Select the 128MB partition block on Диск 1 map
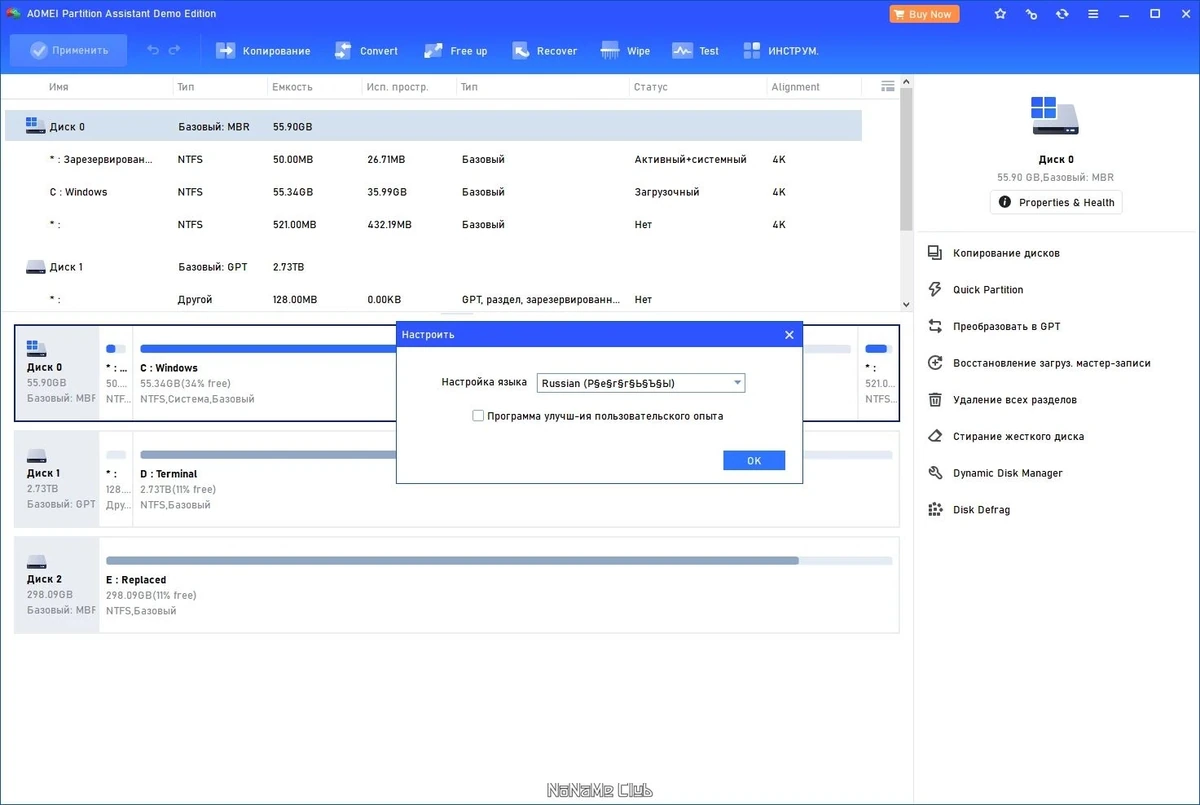 [x=116, y=479]
